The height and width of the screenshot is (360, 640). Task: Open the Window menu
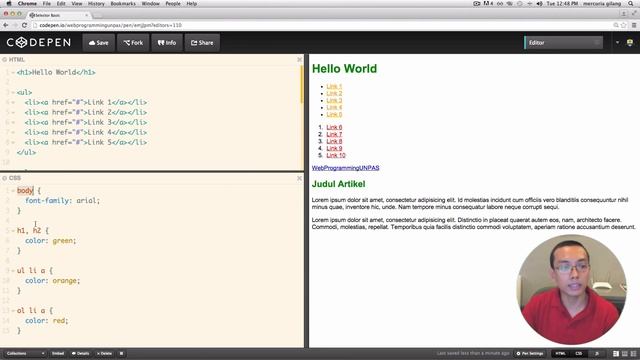pyautogui.click(x=151, y=3)
